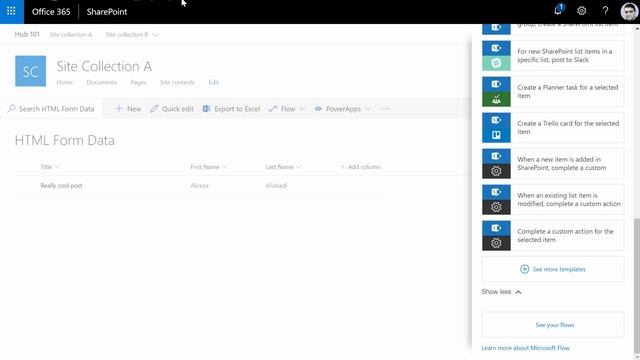Image resolution: width=640 pixels, height=360 pixels.
Task: Click the Quick edit pencil button
Action: [x=172, y=109]
